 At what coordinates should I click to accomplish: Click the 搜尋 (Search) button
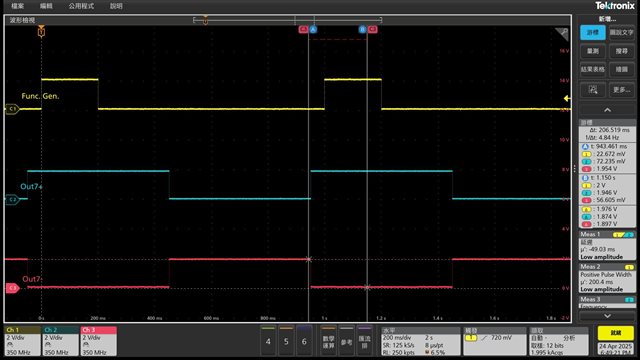(622, 51)
